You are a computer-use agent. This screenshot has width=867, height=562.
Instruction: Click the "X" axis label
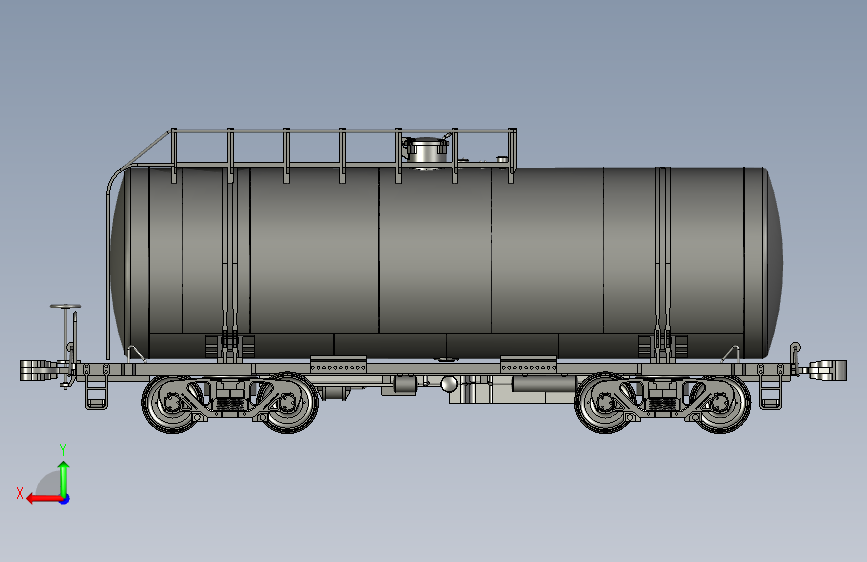coord(20,493)
